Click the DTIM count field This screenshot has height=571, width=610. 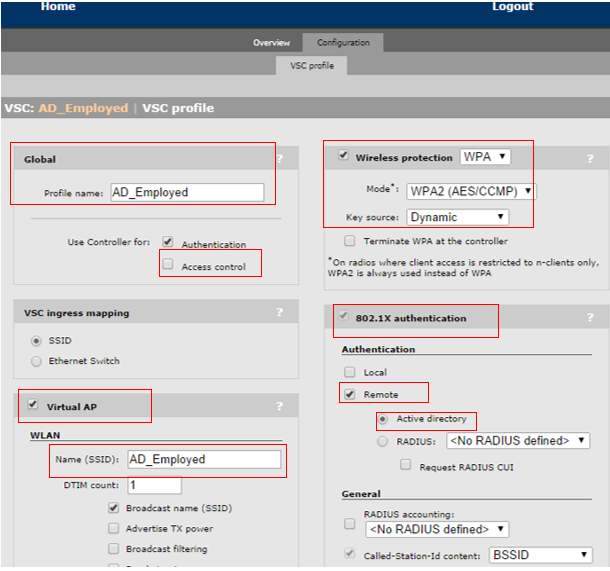(154, 485)
